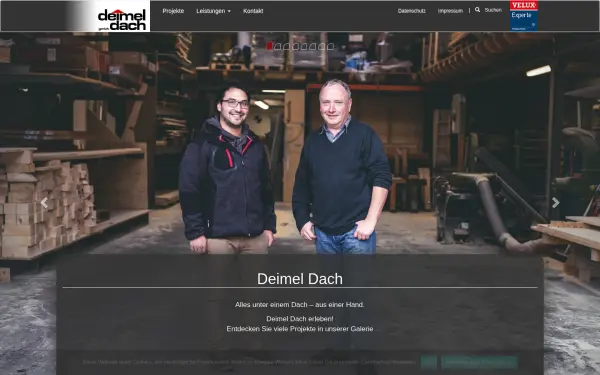600x375 pixels.
Task: Go to previous slide with left arrow
Action: coord(44,203)
